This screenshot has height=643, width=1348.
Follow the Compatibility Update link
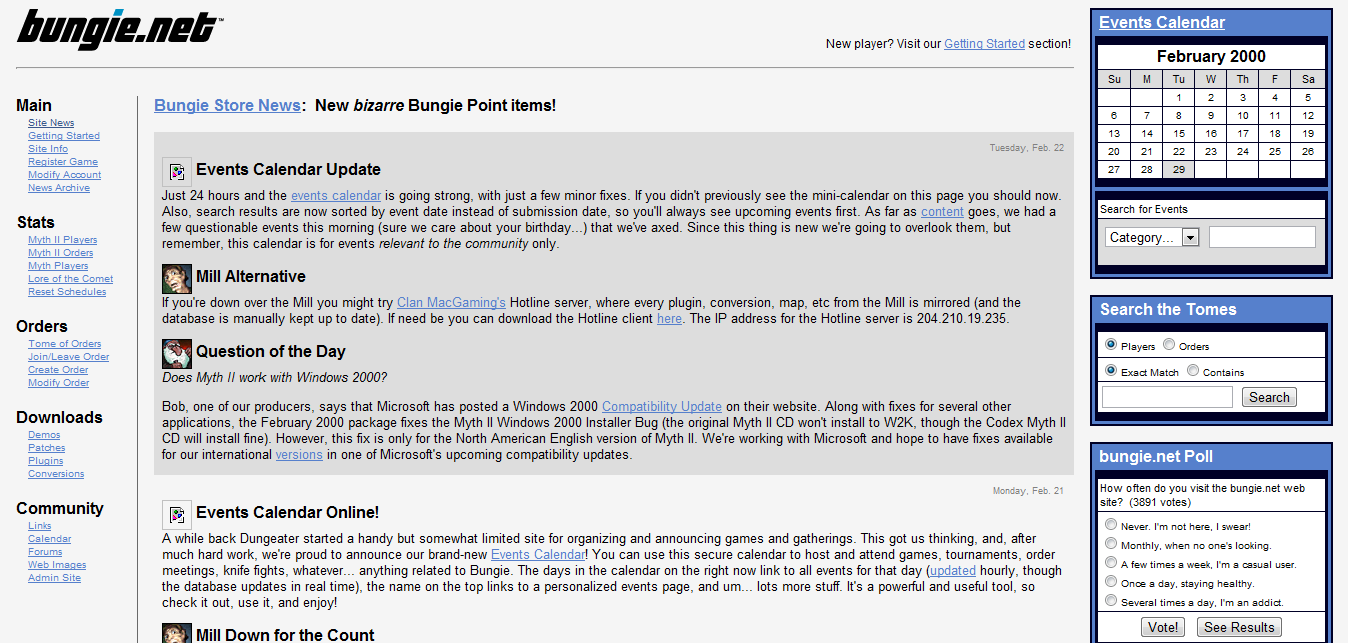pyautogui.click(x=662, y=407)
